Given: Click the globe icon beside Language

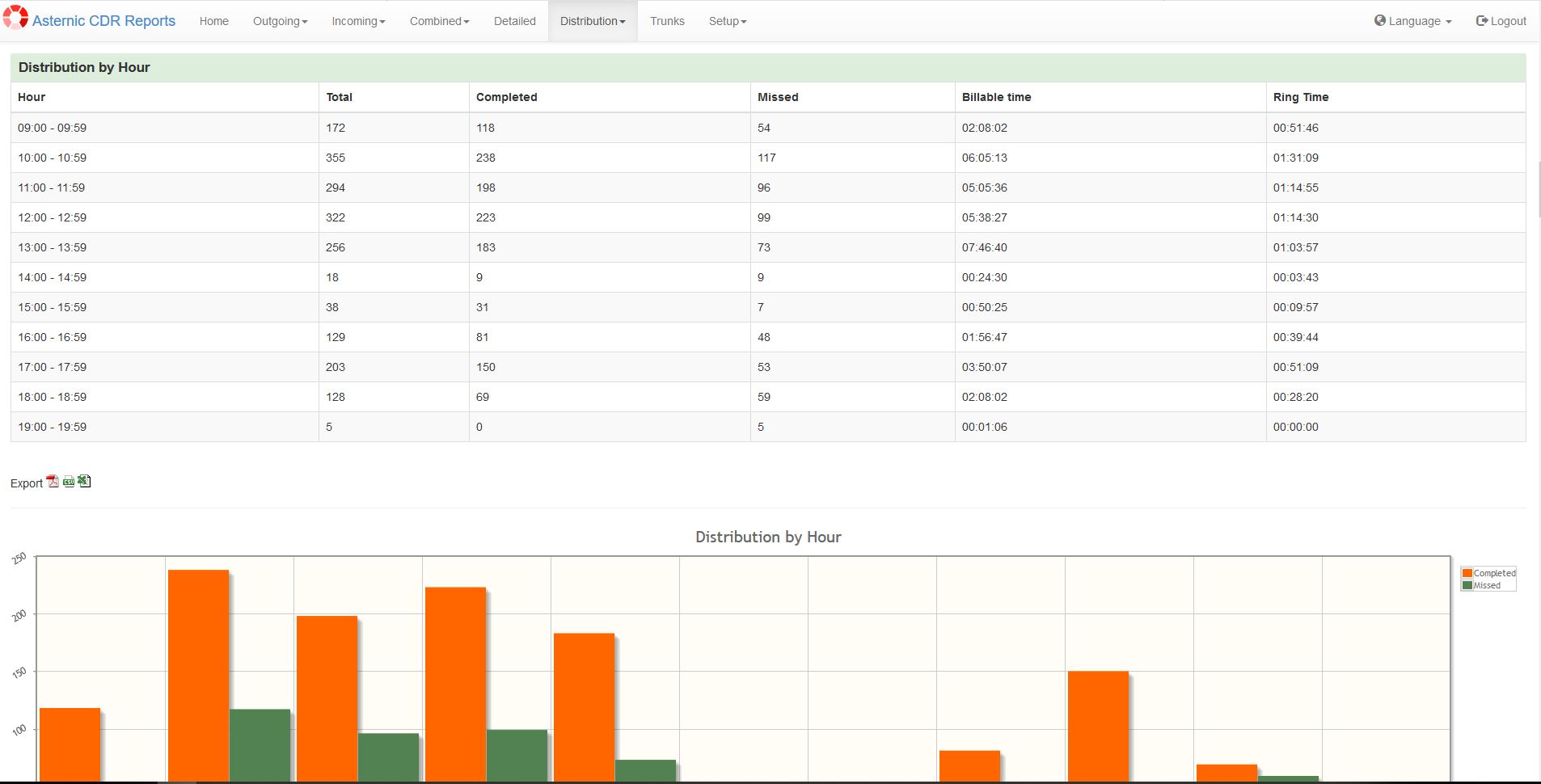Looking at the screenshot, I should click(1379, 20).
